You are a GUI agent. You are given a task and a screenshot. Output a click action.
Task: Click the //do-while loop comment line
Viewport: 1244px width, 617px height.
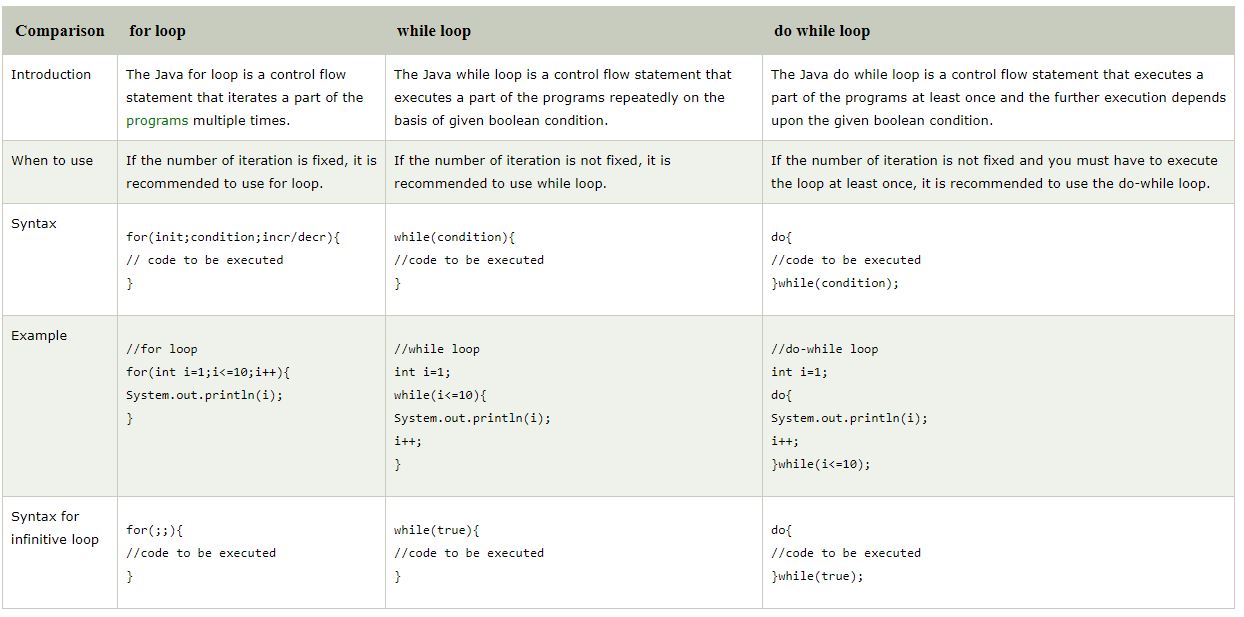tap(825, 349)
